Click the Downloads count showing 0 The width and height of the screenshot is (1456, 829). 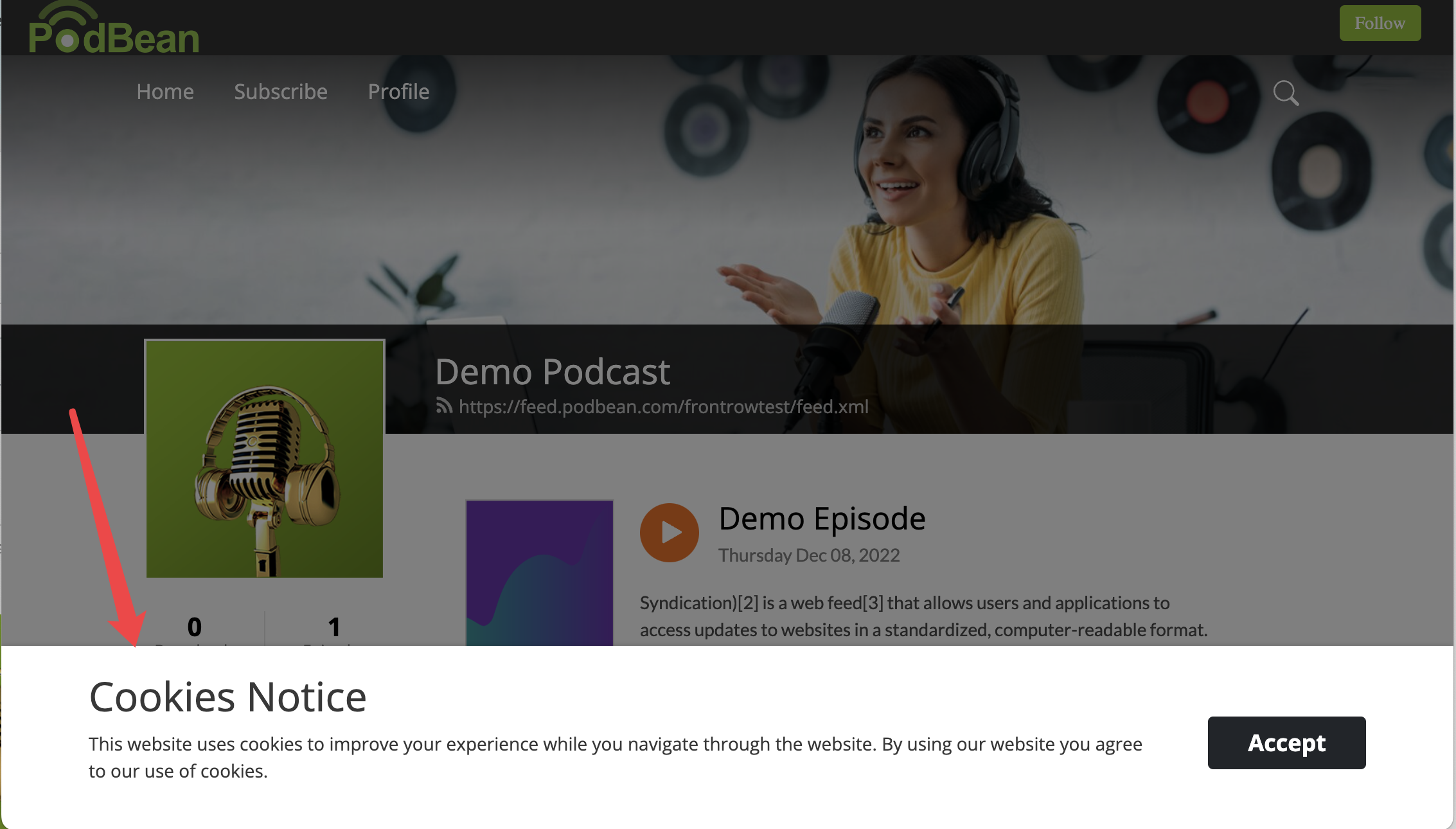(193, 627)
